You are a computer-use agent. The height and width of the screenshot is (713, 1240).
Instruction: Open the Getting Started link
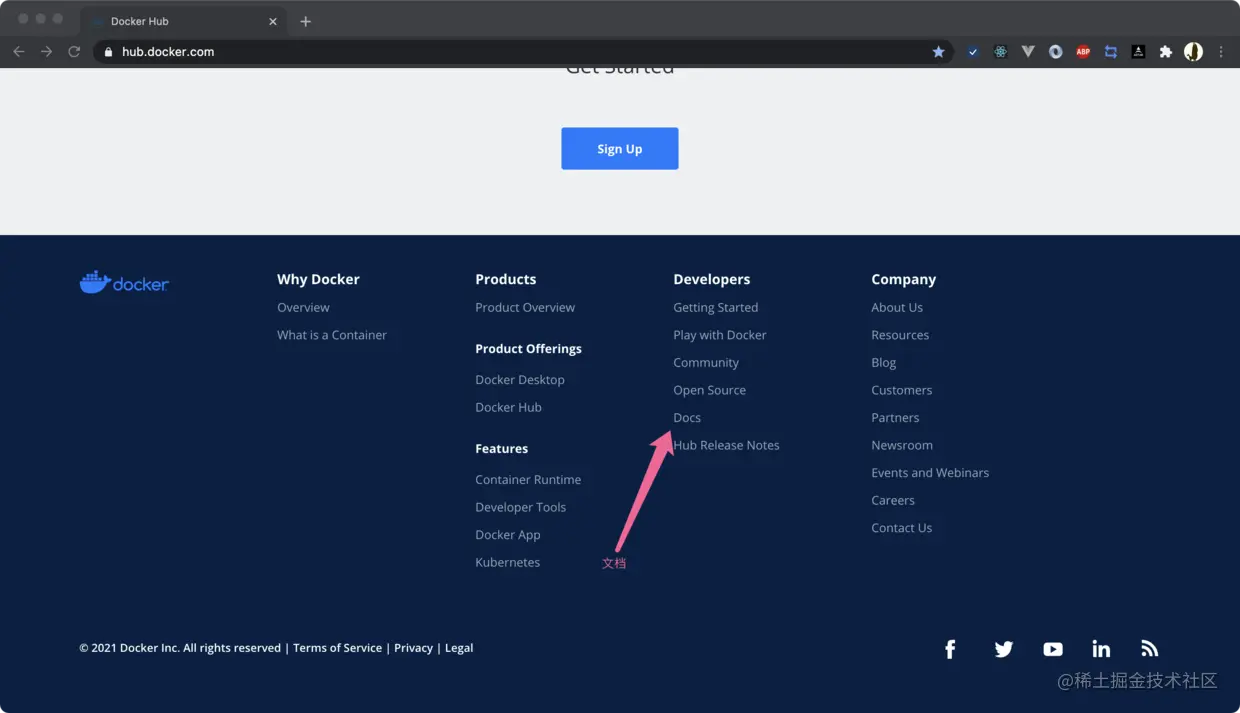pos(716,307)
